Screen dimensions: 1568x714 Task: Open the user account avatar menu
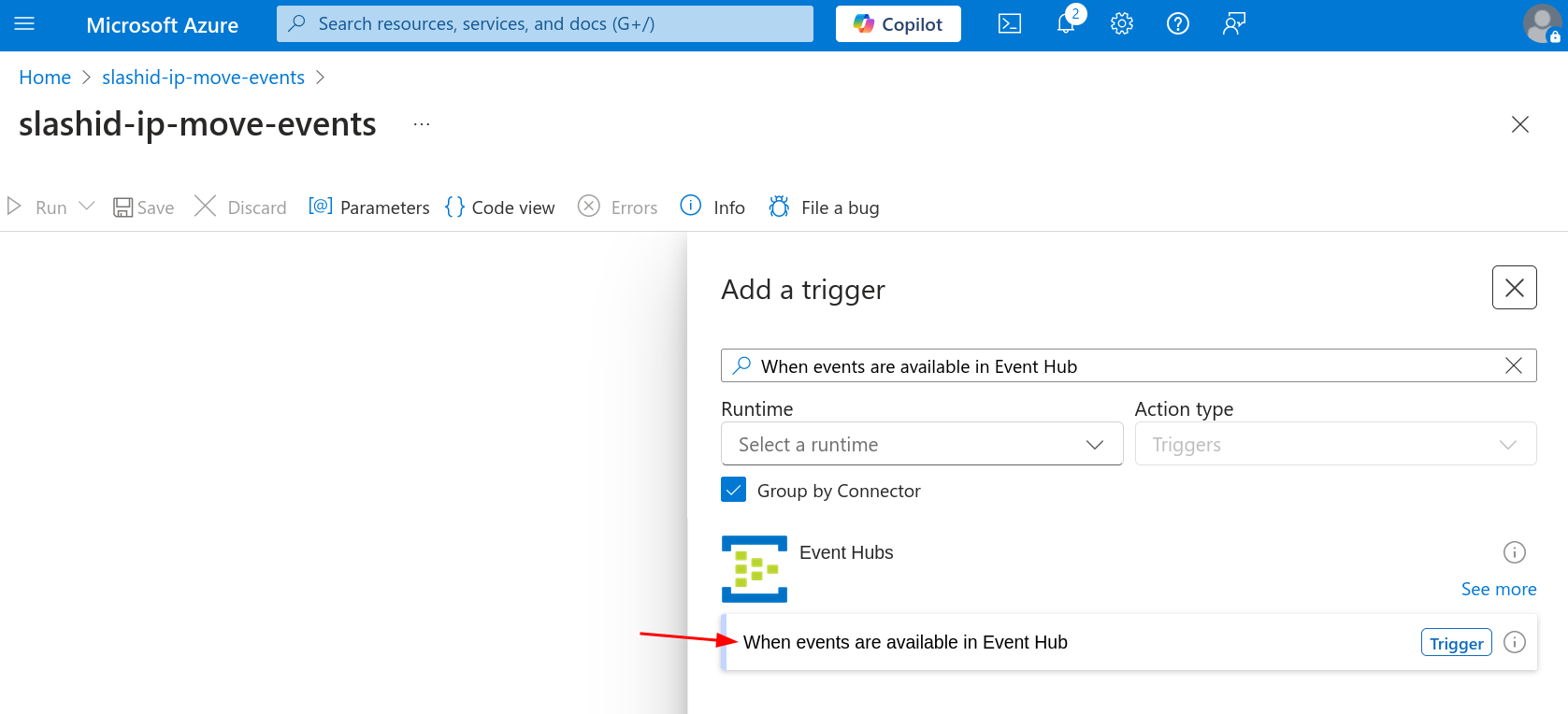1542,24
